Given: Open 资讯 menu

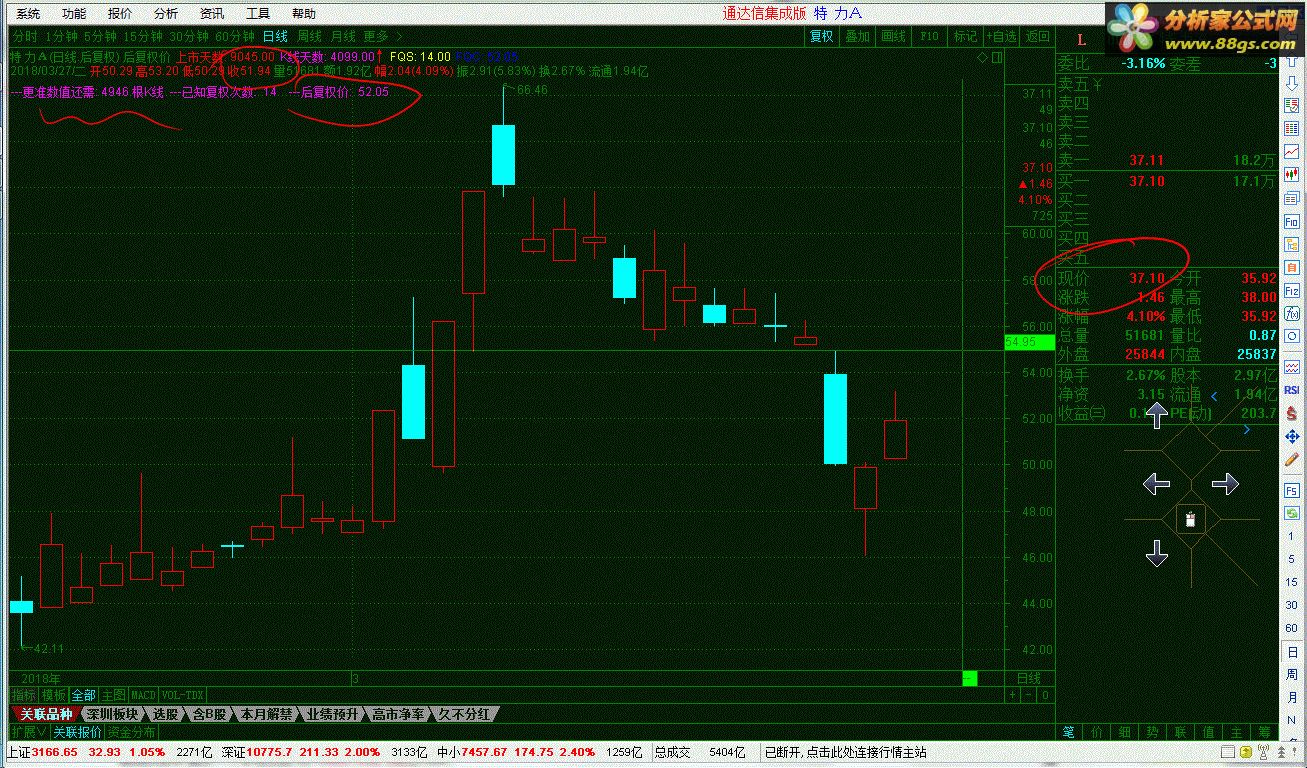Looking at the screenshot, I should [x=212, y=14].
